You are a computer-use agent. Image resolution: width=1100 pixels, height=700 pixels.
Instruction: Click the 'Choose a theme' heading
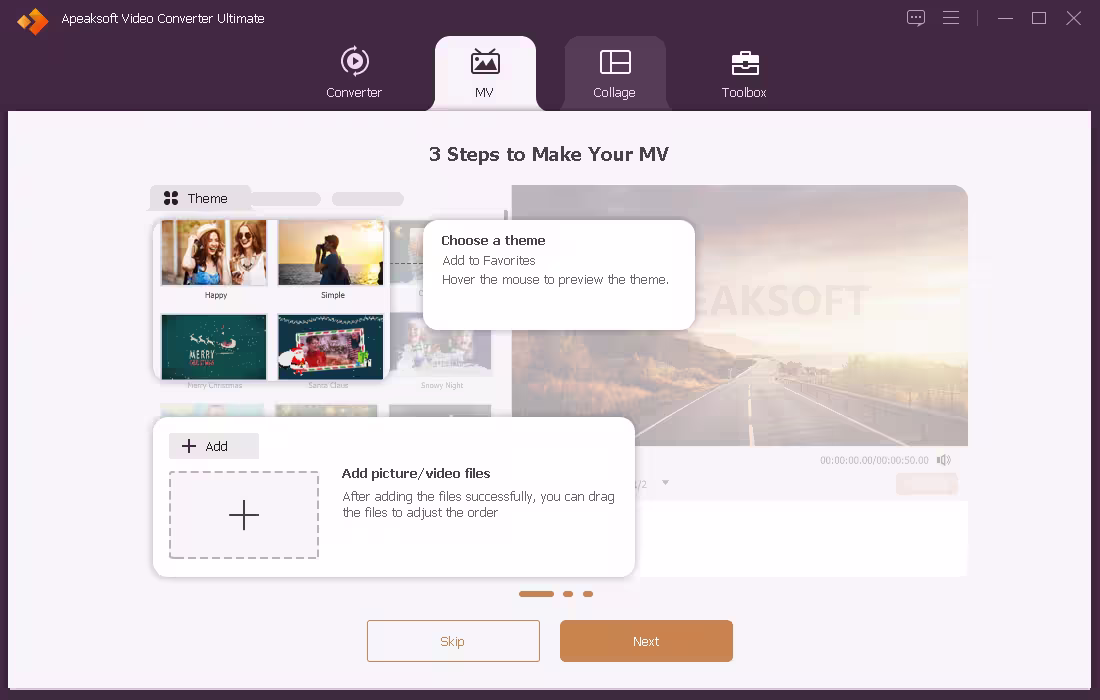click(x=493, y=241)
